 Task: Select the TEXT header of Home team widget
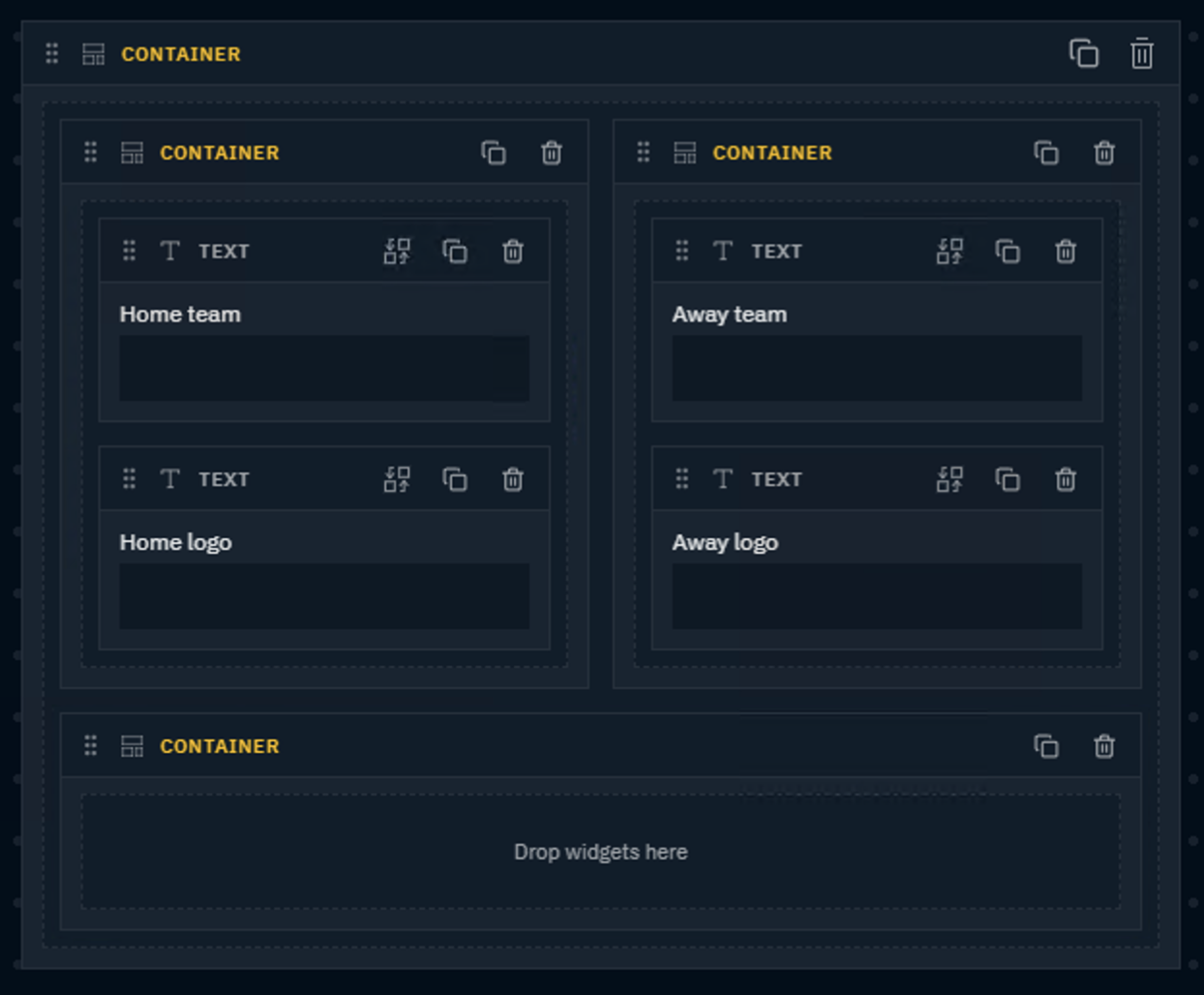(224, 252)
